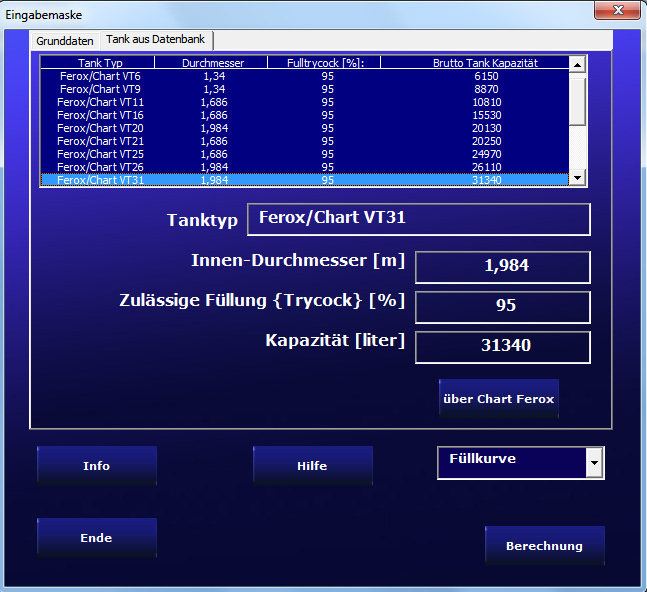This screenshot has height=592, width=647.
Task: Click the Ende button
Action: pyautogui.click(x=97, y=538)
